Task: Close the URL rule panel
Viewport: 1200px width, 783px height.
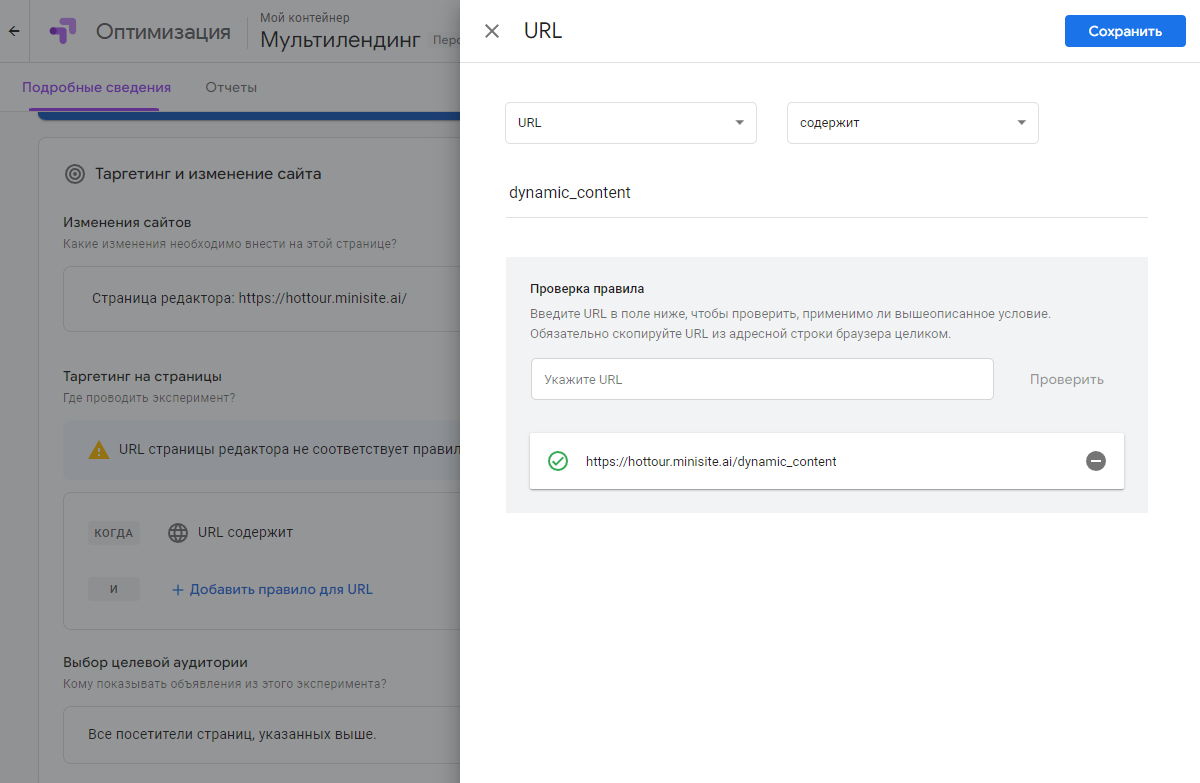Action: (492, 31)
